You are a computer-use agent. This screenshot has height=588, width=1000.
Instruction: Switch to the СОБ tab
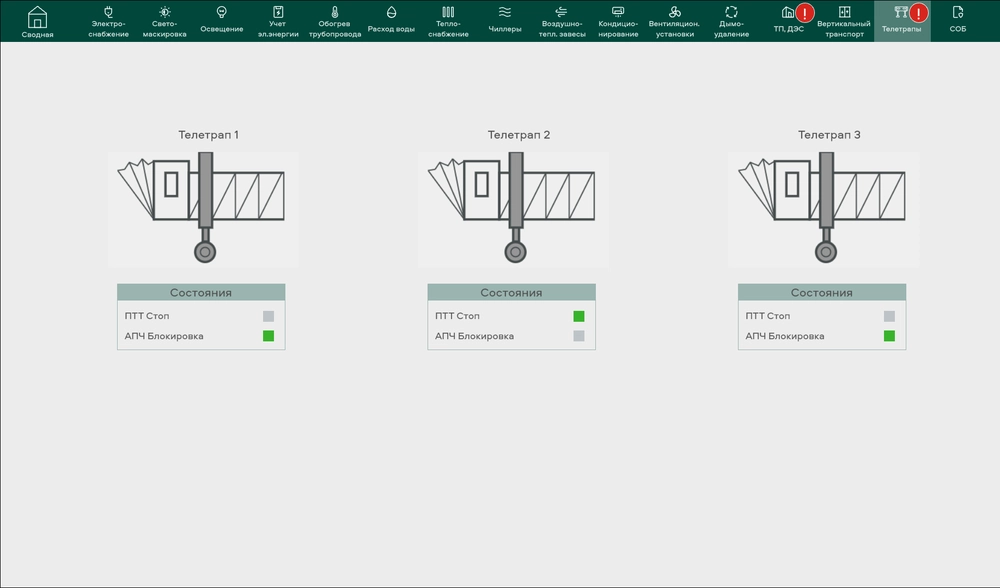pyautogui.click(x=957, y=20)
